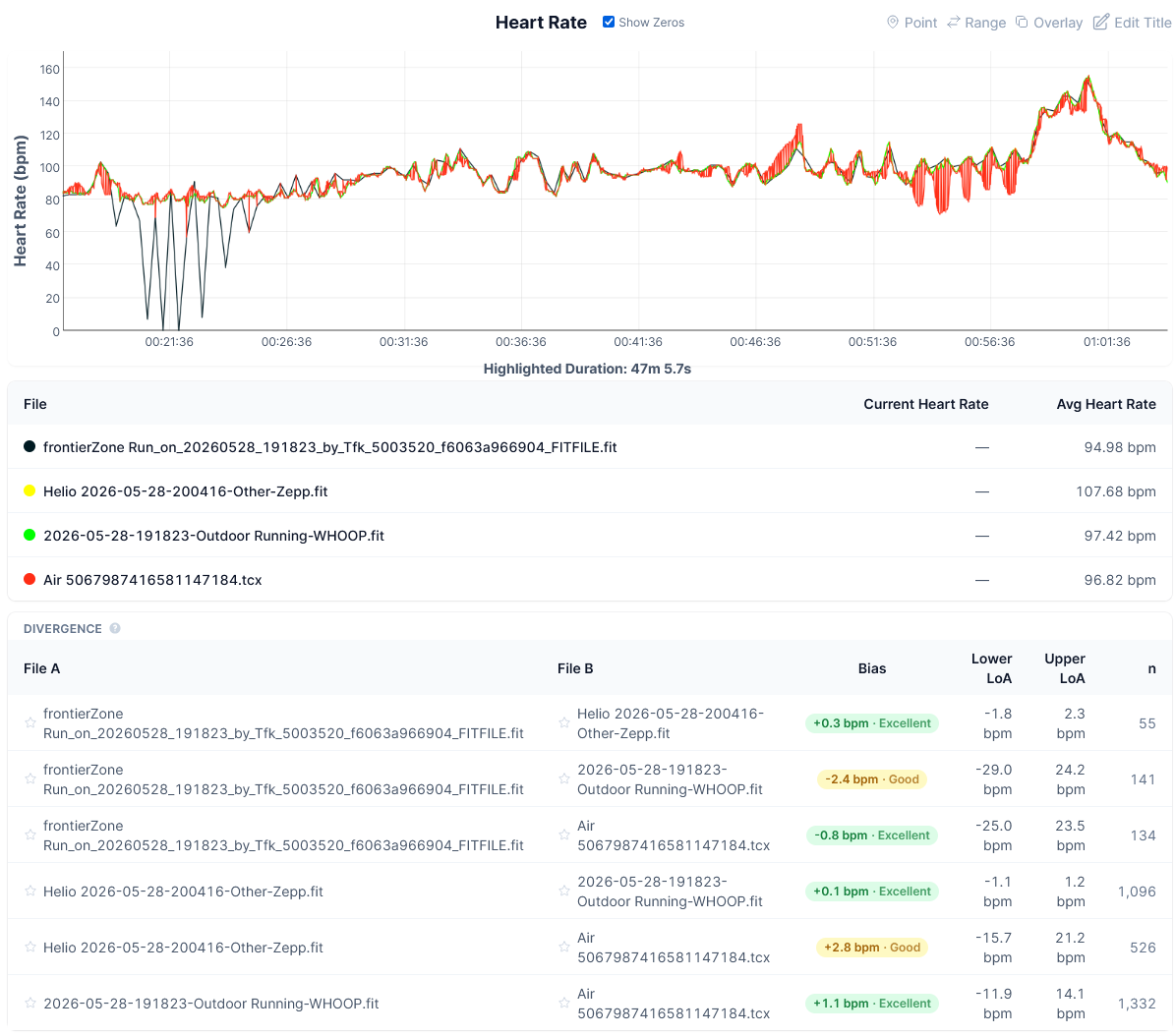1175x1036 pixels.
Task: Star File A in the -0.8 bpm row
Action: pos(29,835)
